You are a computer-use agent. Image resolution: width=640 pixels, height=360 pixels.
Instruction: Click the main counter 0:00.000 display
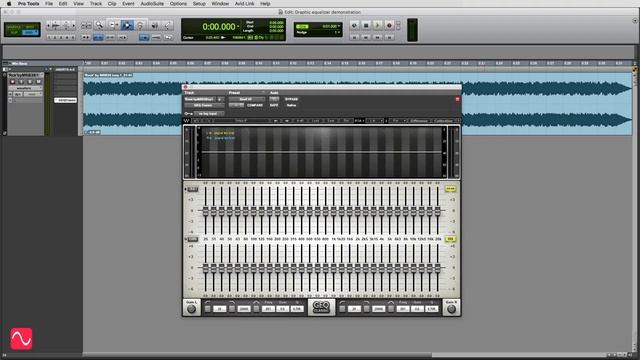coord(219,27)
